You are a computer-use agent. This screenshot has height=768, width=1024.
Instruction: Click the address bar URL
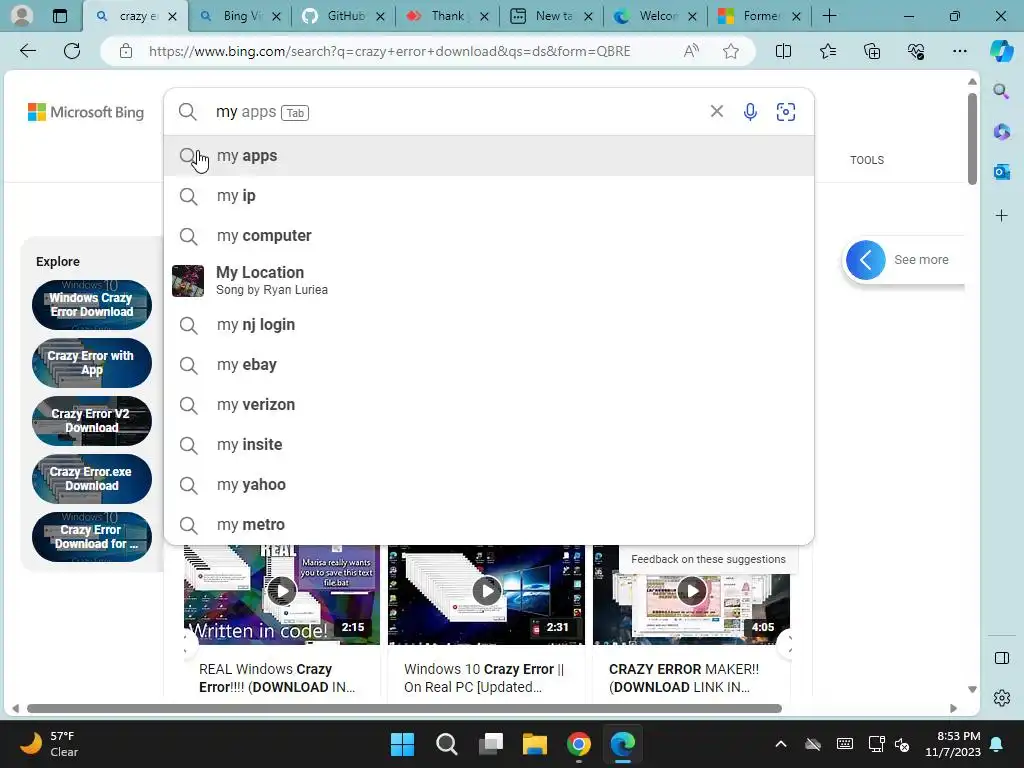389,51
